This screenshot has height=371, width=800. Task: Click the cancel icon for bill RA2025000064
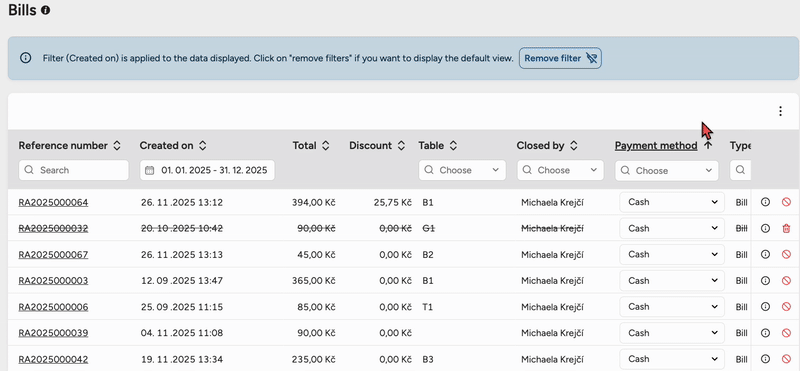click(x=786, y=202)
